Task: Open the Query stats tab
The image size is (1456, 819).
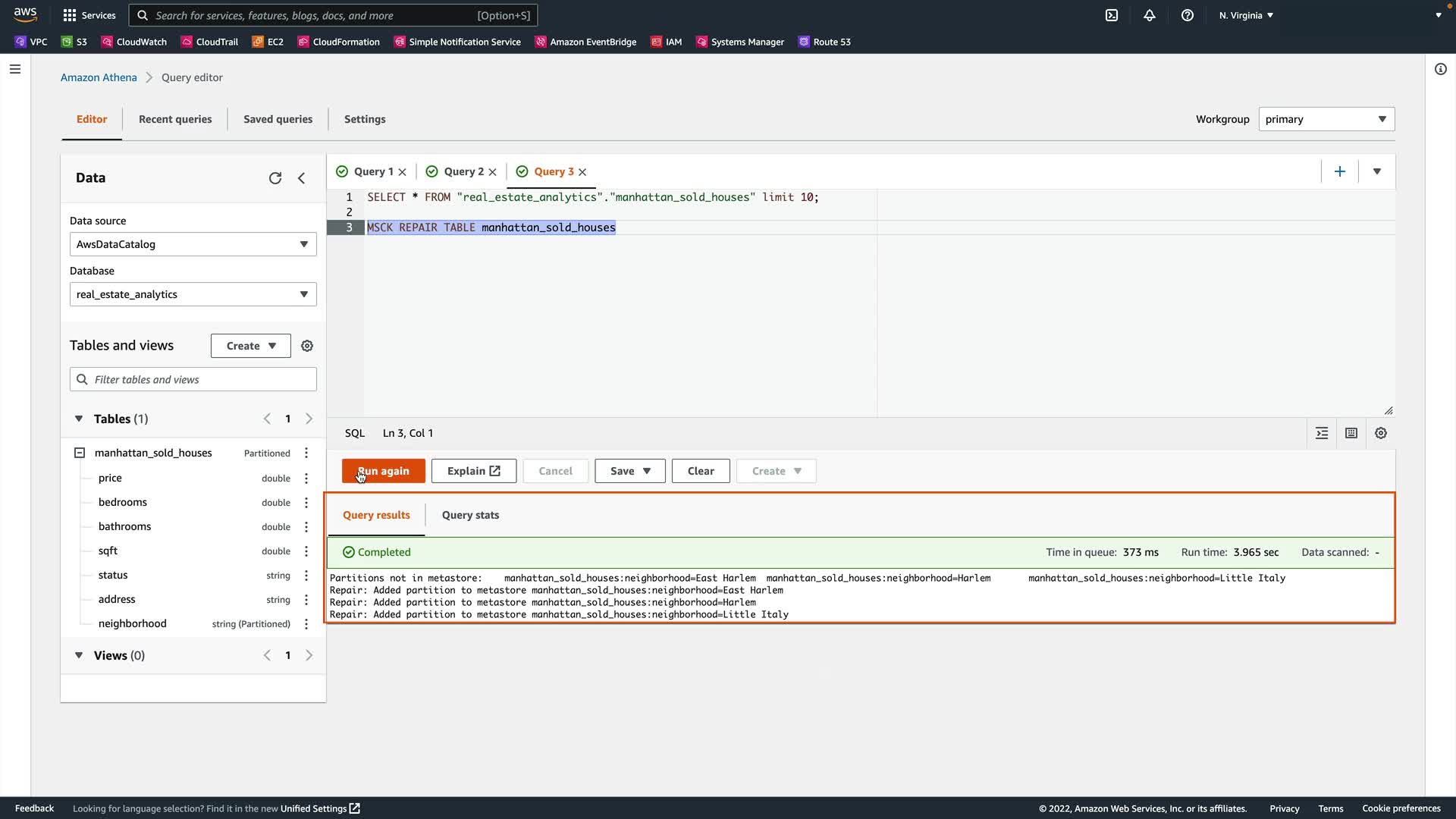Action: click(x=470, y=515)
